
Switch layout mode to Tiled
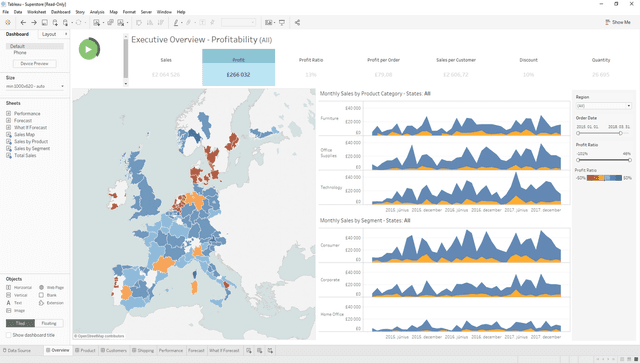(20, 323)
